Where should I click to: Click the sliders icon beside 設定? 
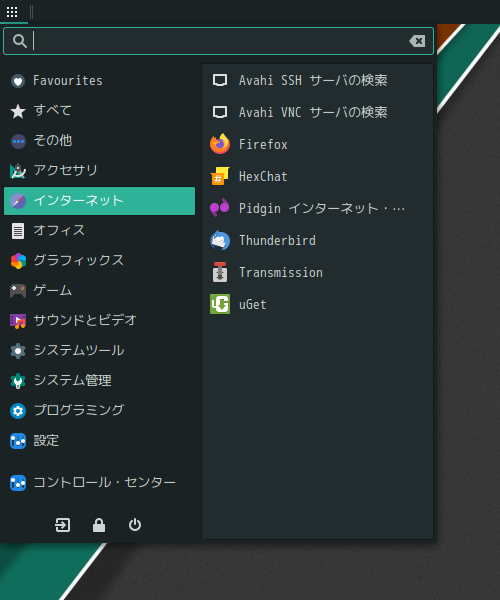pos(18,441)
